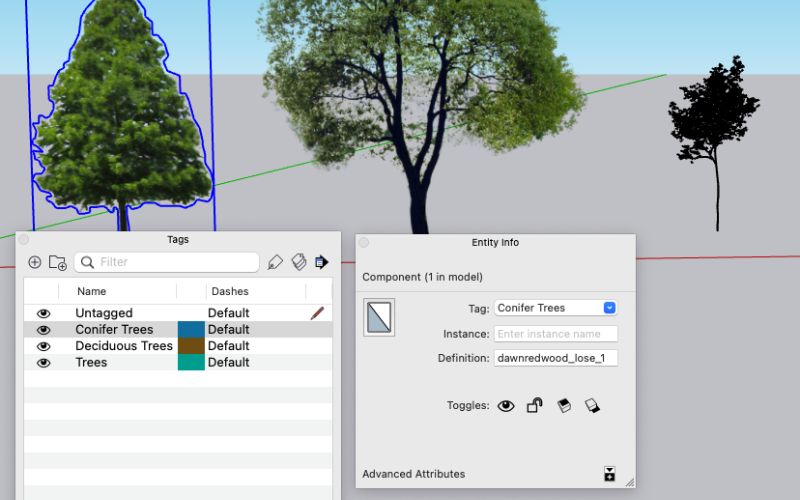Open Default dashes dropdown for Trees tag

229,363
